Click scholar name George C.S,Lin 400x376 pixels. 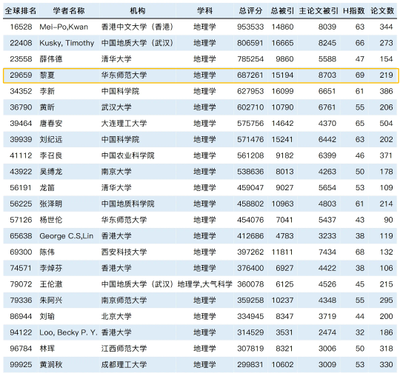[x=66, y=236]
